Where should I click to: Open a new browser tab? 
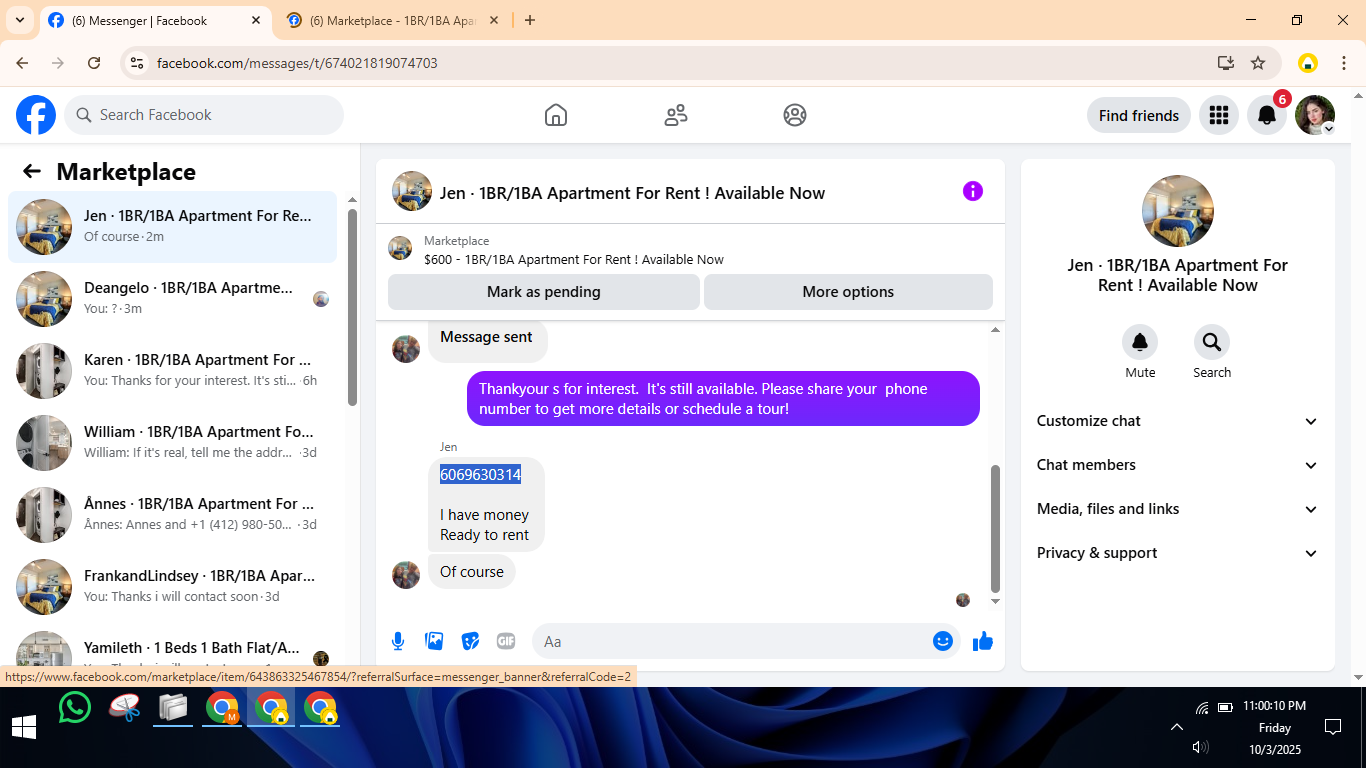(530, 20)
